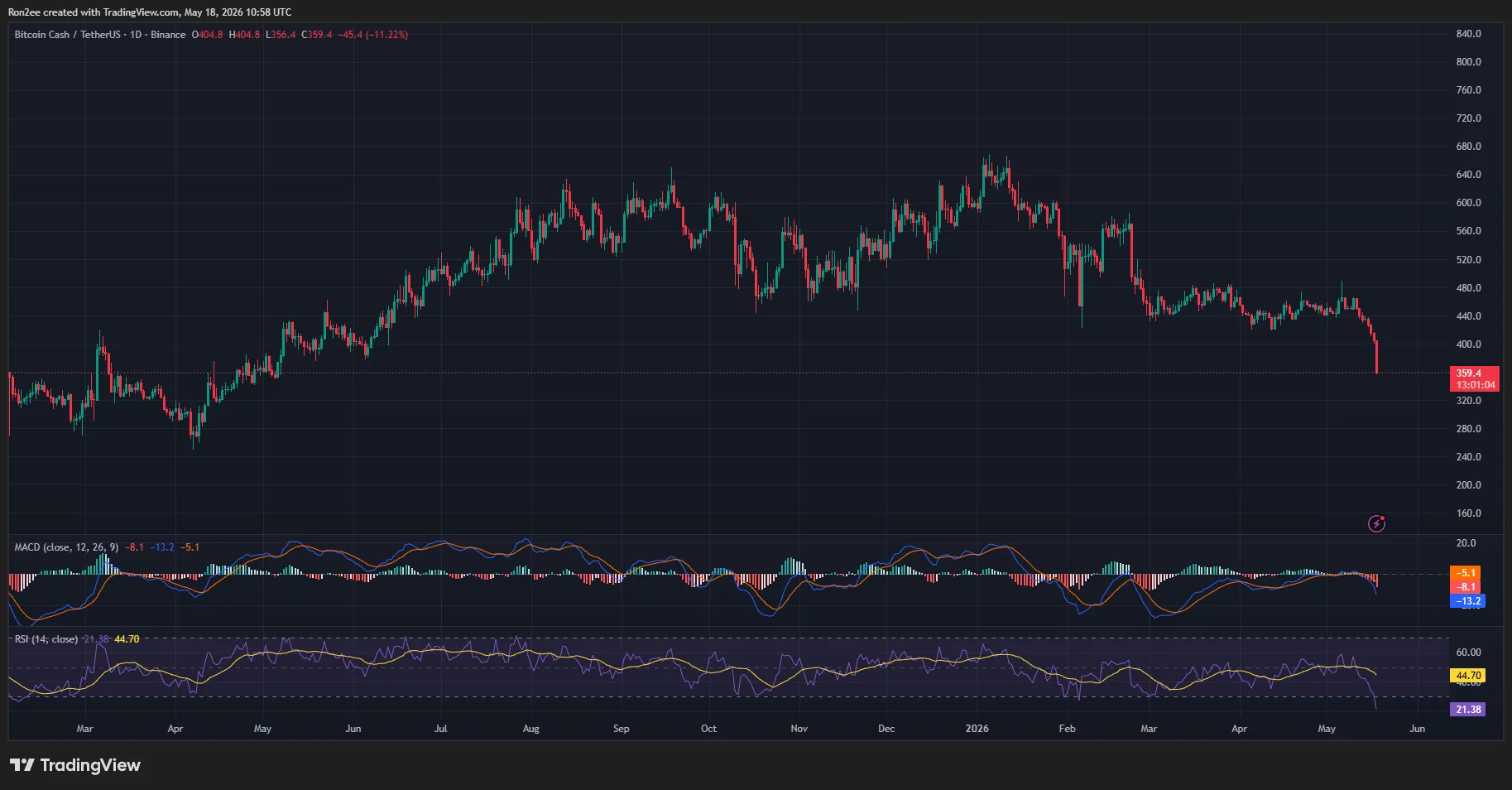Click the 600.0 price axis label

[x=1469, y=203]
